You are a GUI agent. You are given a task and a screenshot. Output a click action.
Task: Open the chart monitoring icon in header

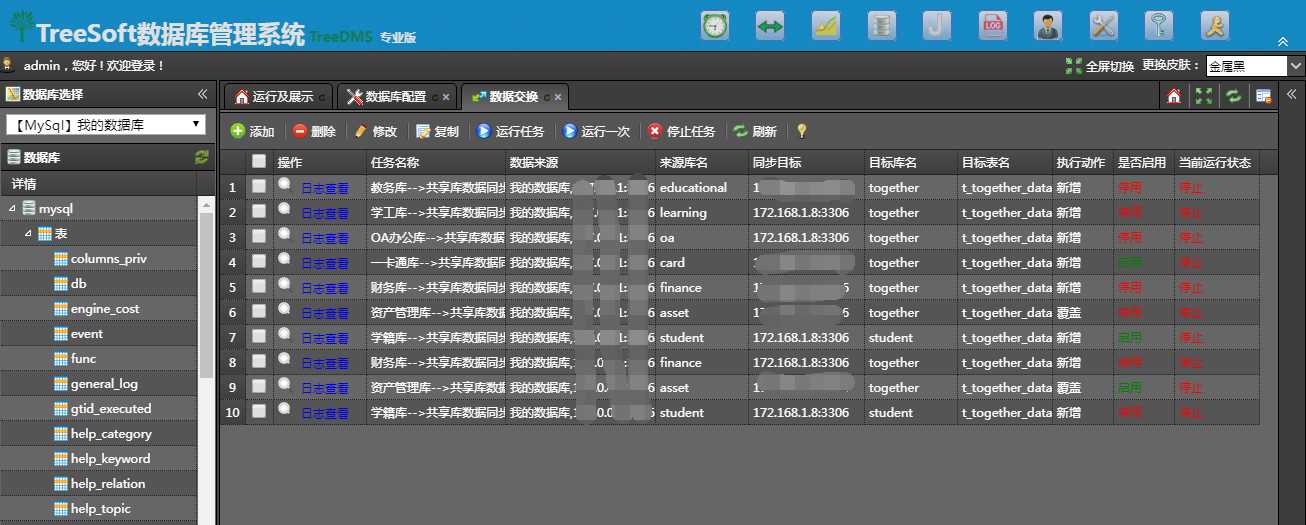825,26
